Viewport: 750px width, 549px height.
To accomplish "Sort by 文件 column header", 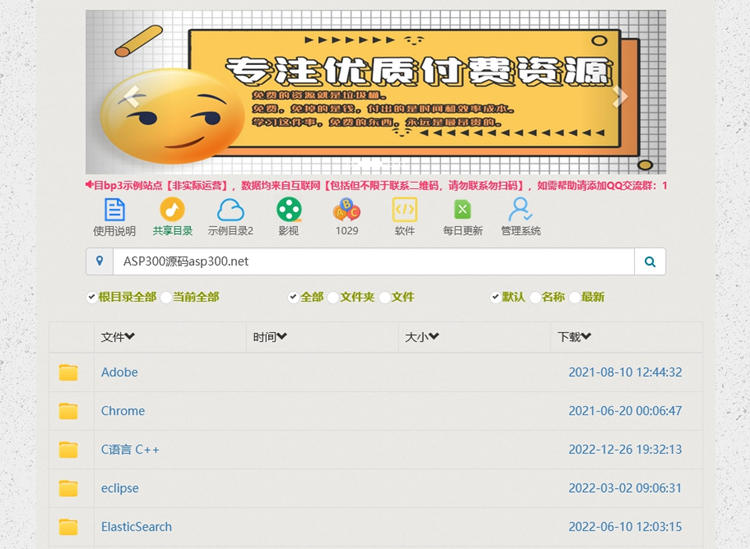I will coord(118,337).
